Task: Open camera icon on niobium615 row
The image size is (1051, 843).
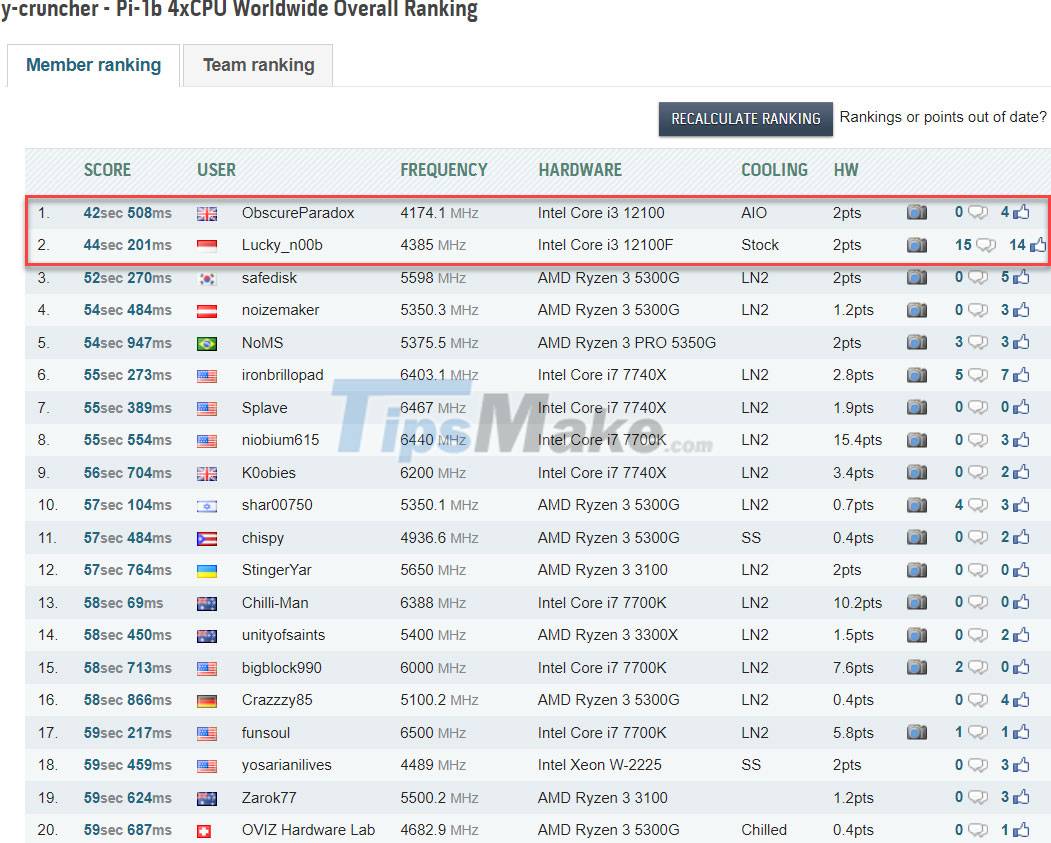Action: click(x=916, y=440)
